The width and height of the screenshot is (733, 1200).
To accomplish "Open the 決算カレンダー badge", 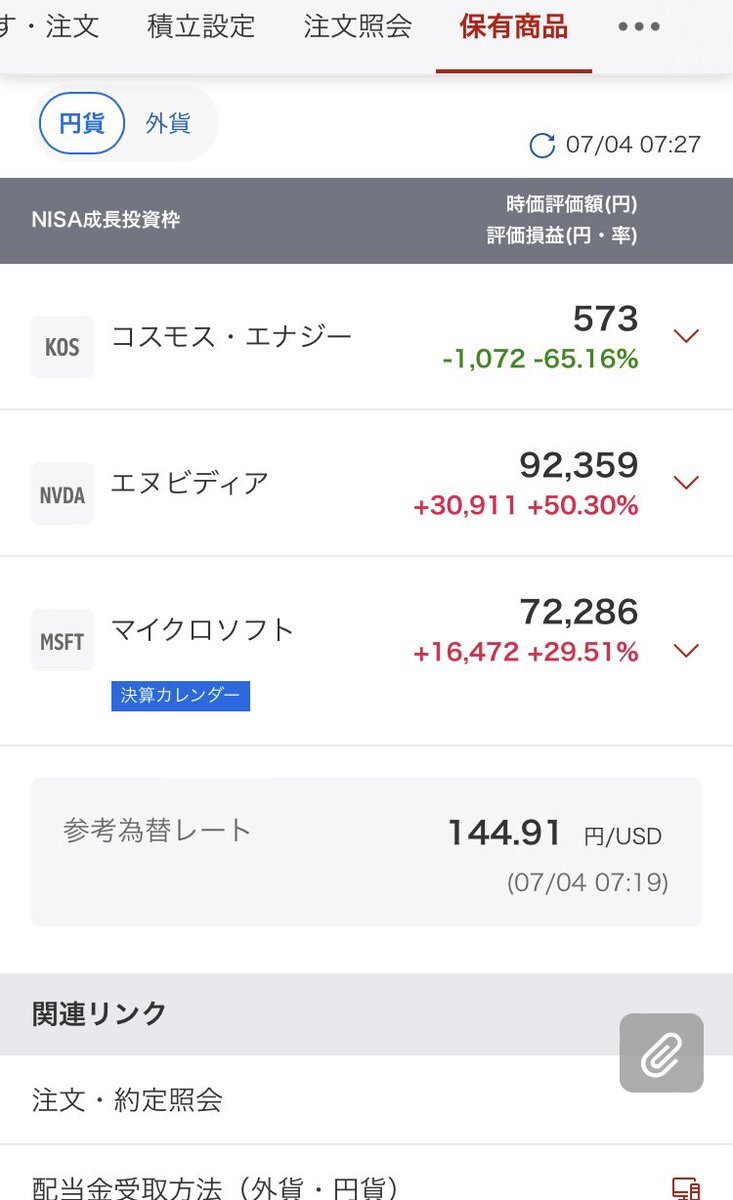I will [x=180, y=696].
